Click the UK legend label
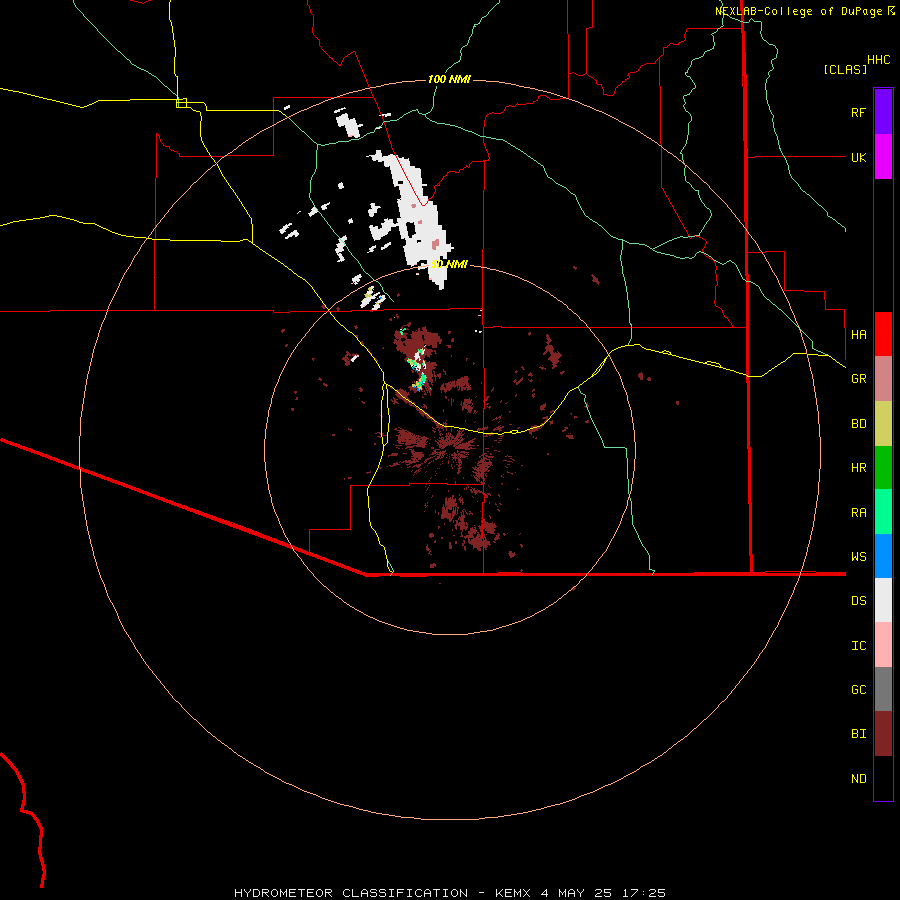Viewport: 900px width, 900px height. click(858, 157)
